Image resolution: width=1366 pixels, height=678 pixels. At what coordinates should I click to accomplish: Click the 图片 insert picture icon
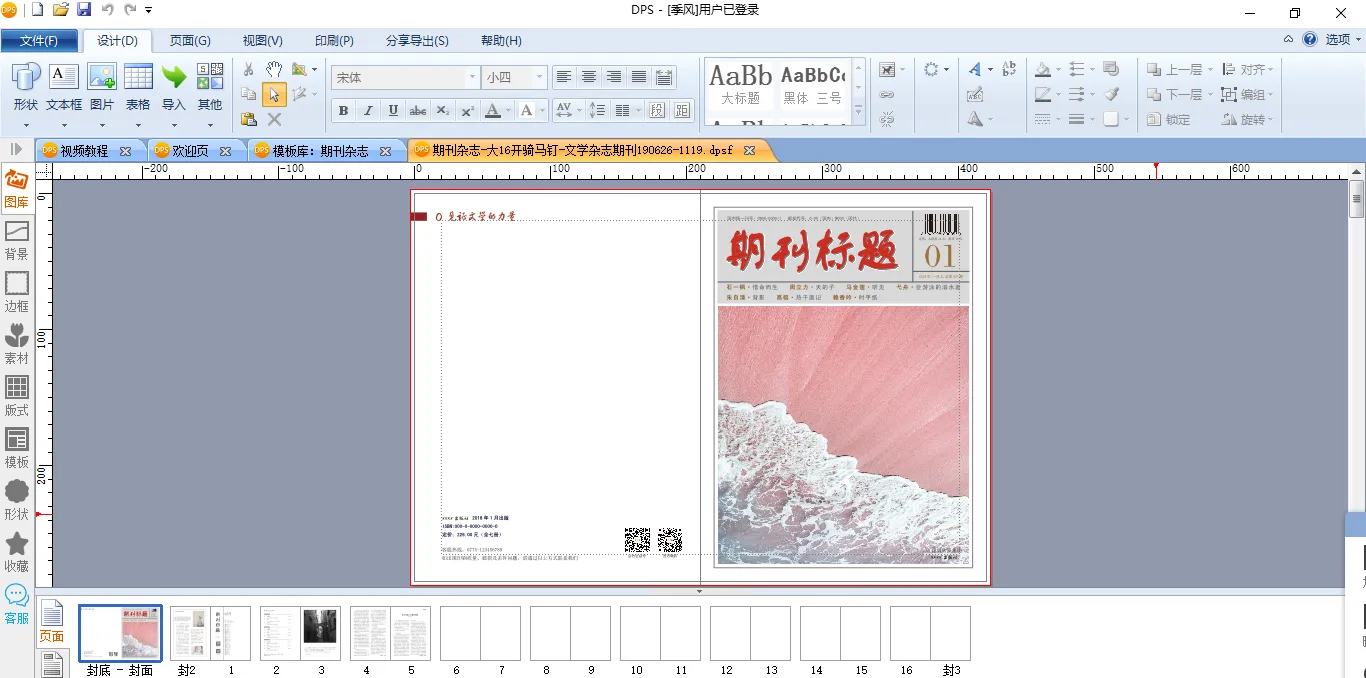102,87
